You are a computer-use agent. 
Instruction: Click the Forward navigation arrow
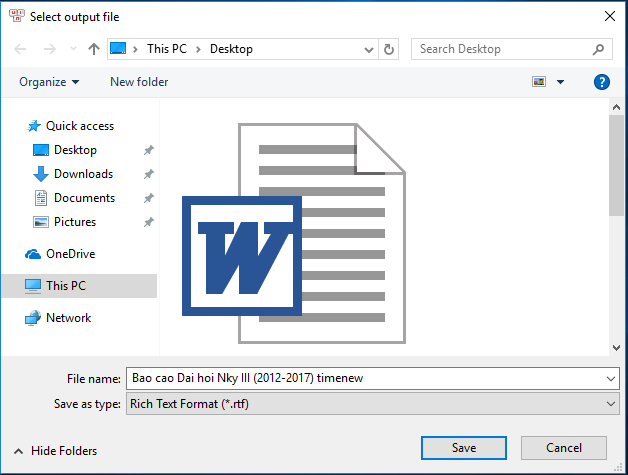[50, 49]
